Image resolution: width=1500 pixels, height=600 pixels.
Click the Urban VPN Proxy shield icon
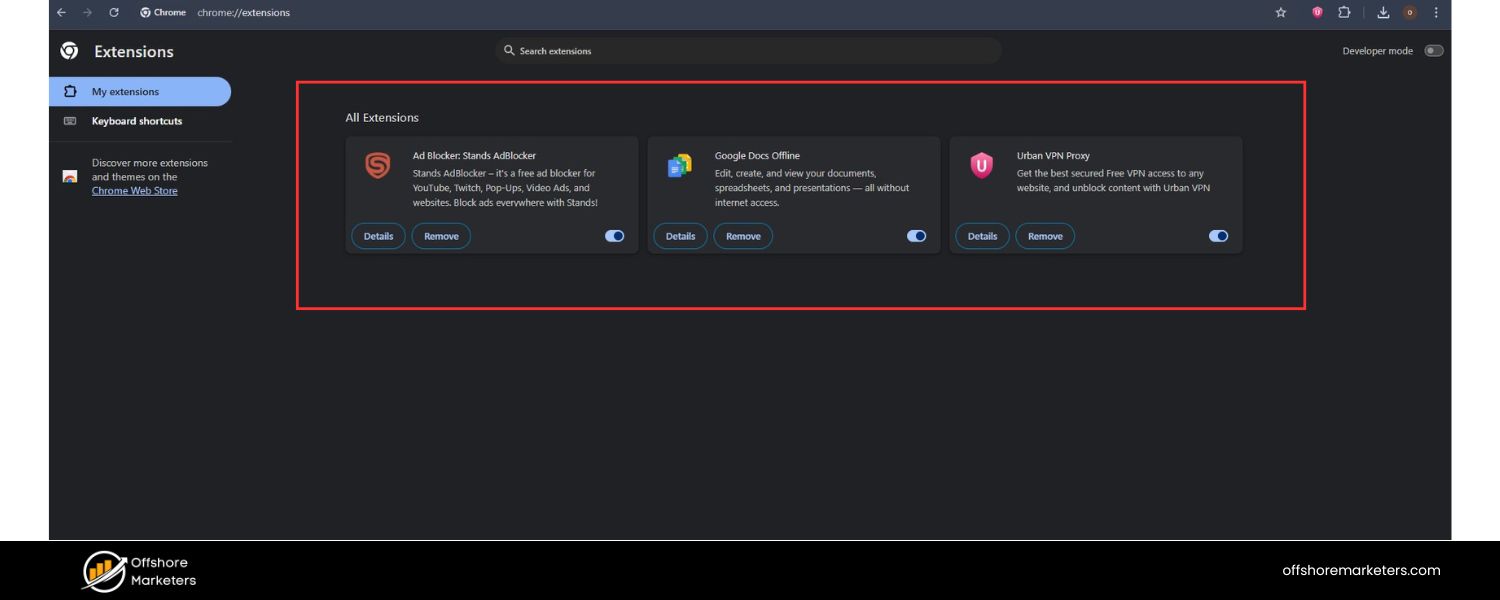(981, 166)
